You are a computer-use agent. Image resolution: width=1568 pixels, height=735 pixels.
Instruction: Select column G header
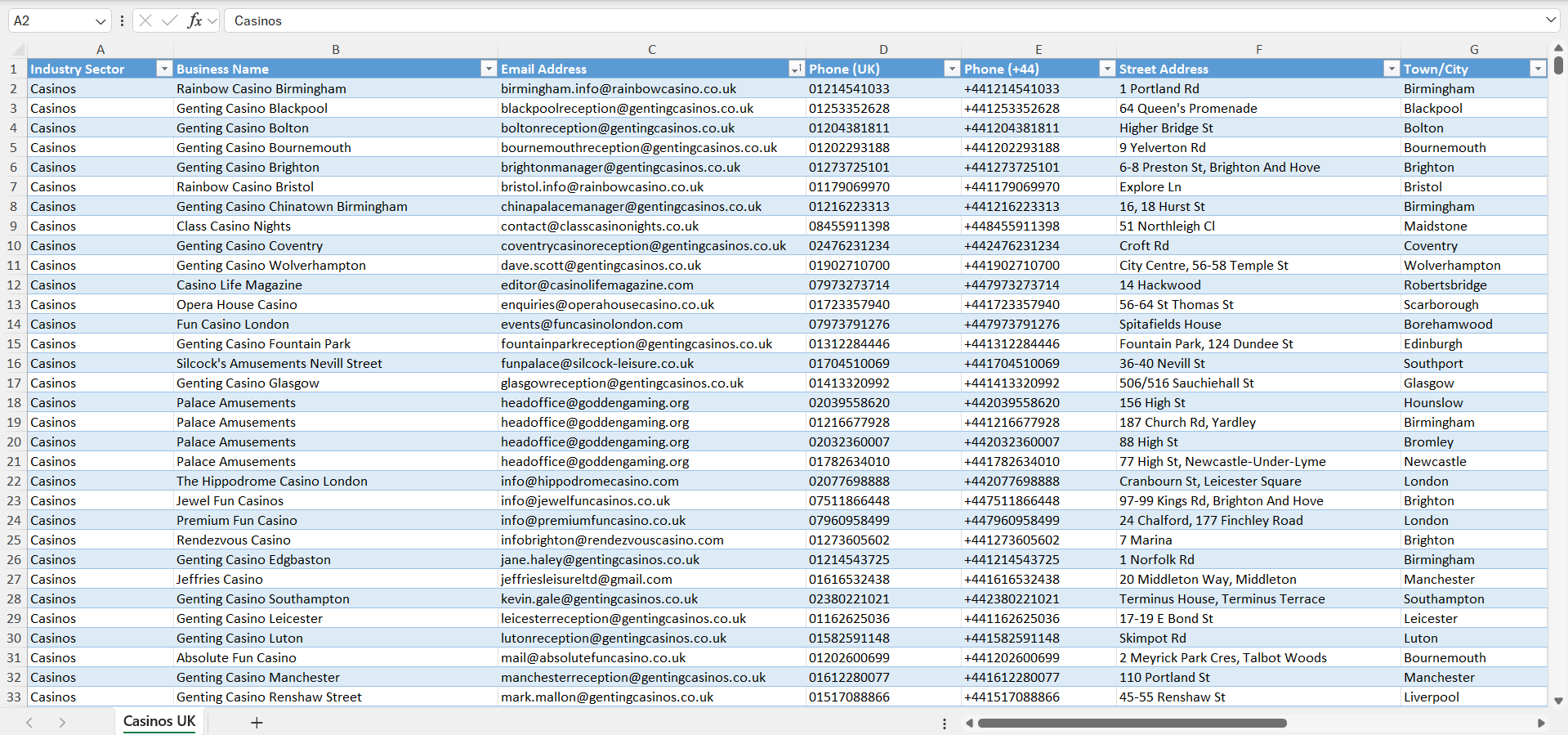click(x=1474, y=50)
